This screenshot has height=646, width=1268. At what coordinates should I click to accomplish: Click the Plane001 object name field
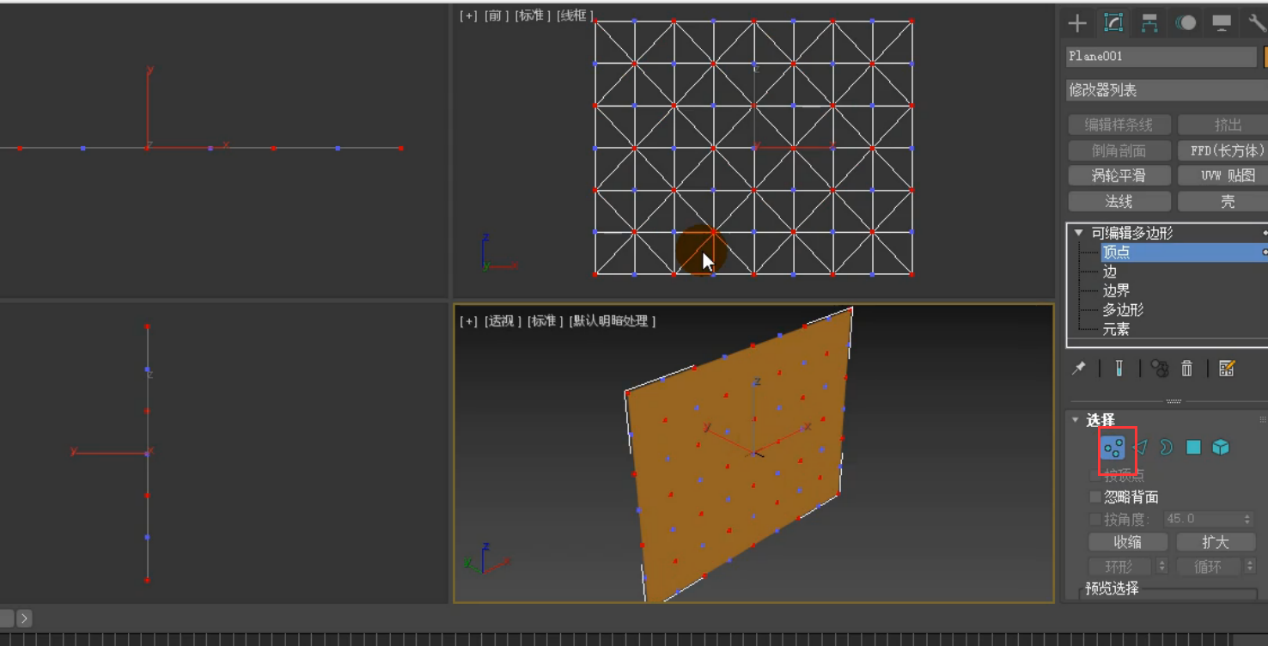(x=1160, y=56)
